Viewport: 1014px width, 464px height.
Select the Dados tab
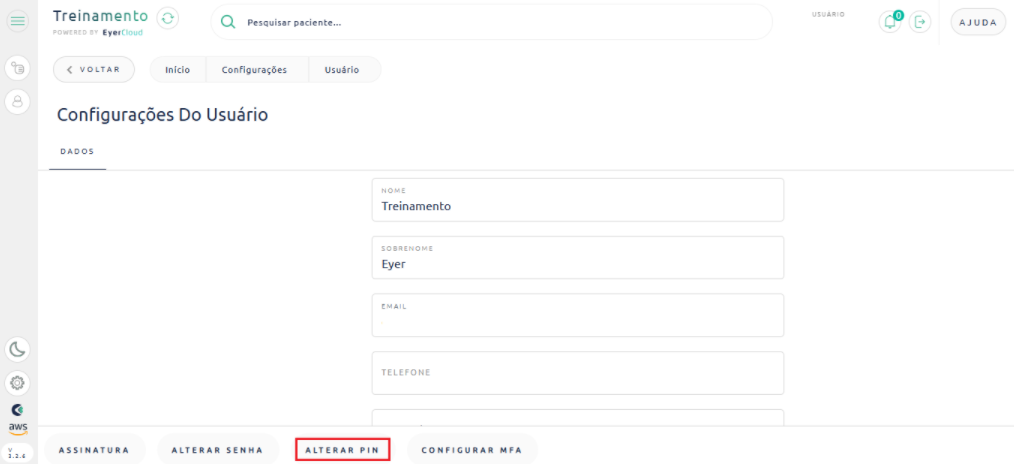(77, 152)
